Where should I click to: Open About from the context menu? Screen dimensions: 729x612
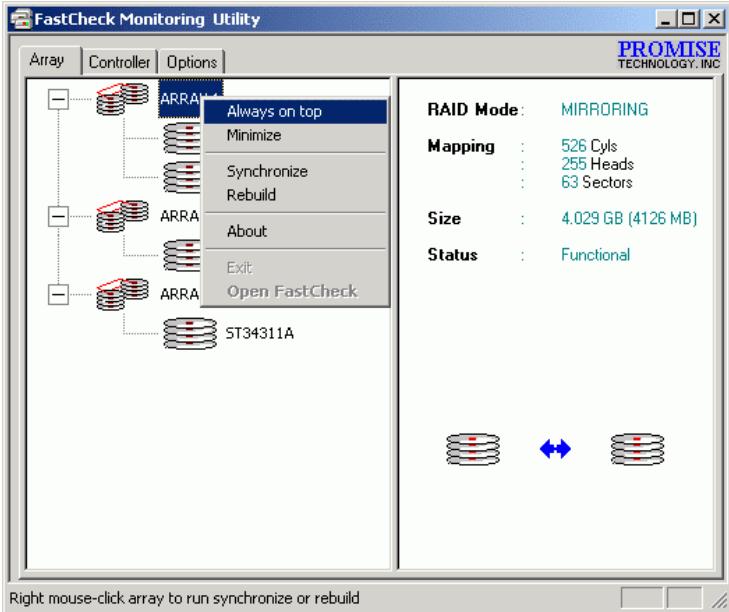click(x=295, y=231)
